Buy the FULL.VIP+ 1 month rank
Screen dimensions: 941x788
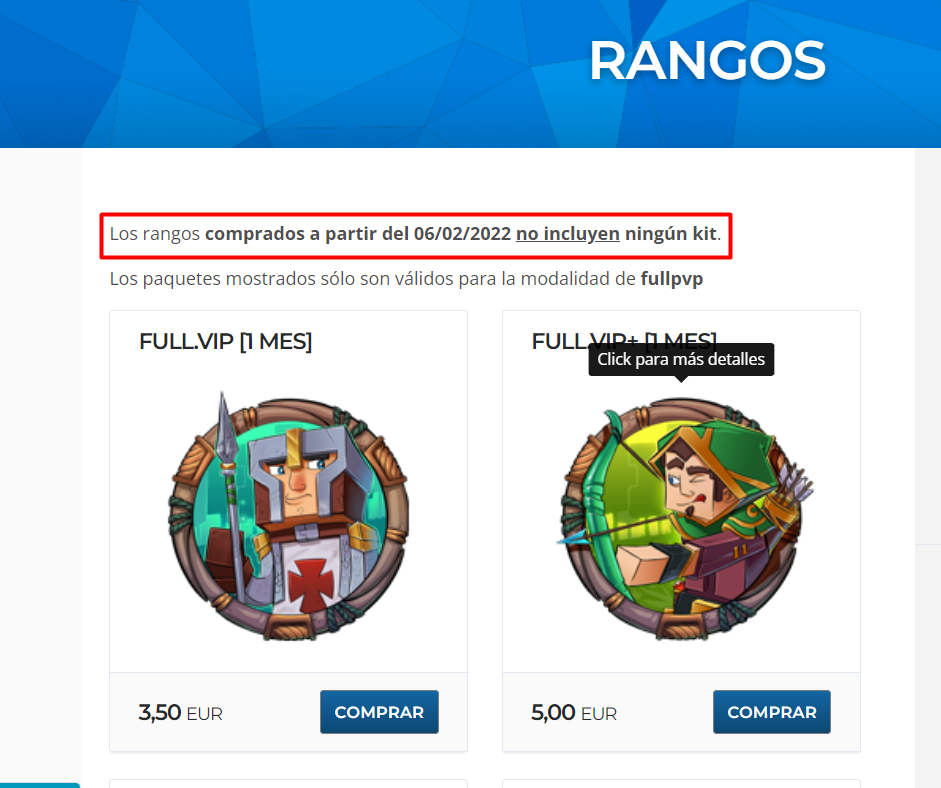pyautogui.click(x=772, y=712)
